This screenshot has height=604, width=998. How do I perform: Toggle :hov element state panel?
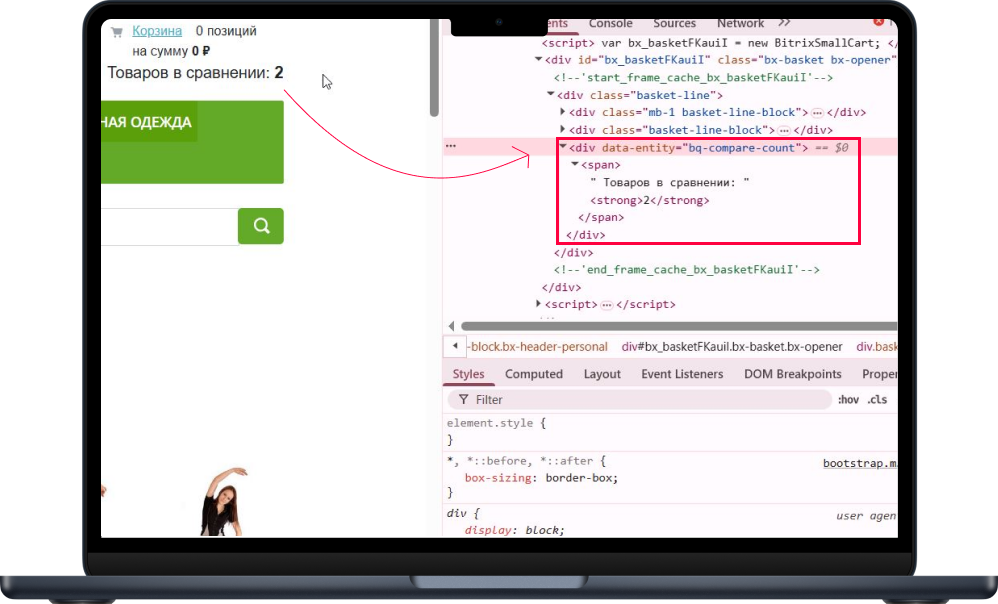(848, 399)
